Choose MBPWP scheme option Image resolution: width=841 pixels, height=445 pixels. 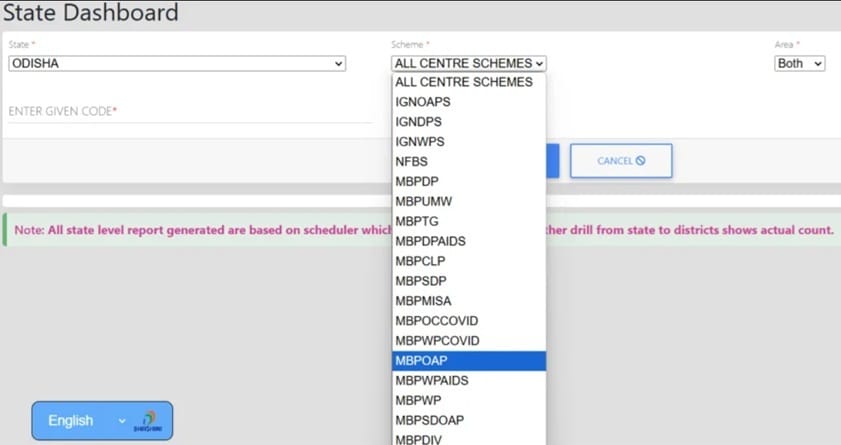click(x=469, y=400)
